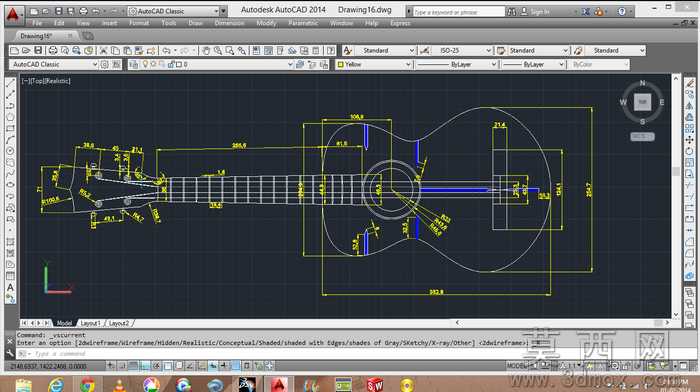Click Open file in the Standard toolbar
The height and width of the screenshot is (392, 700).
click(26, 50)
